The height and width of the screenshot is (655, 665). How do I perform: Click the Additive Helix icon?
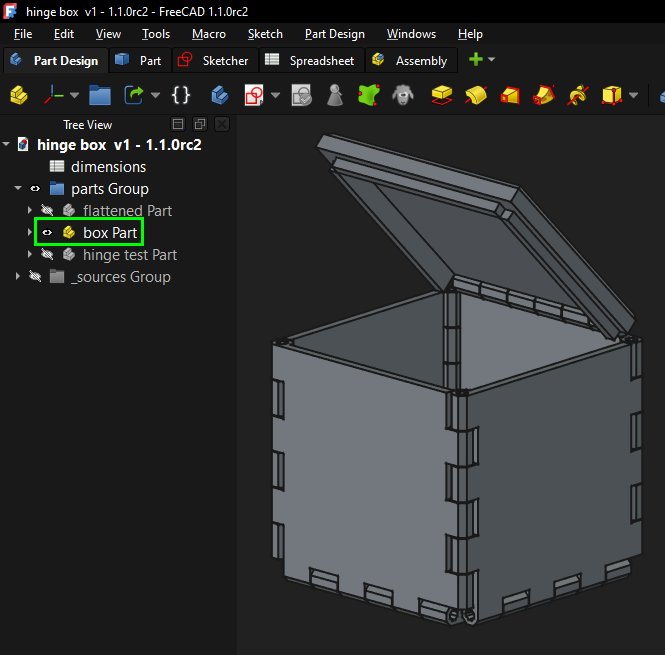[578, 95]
